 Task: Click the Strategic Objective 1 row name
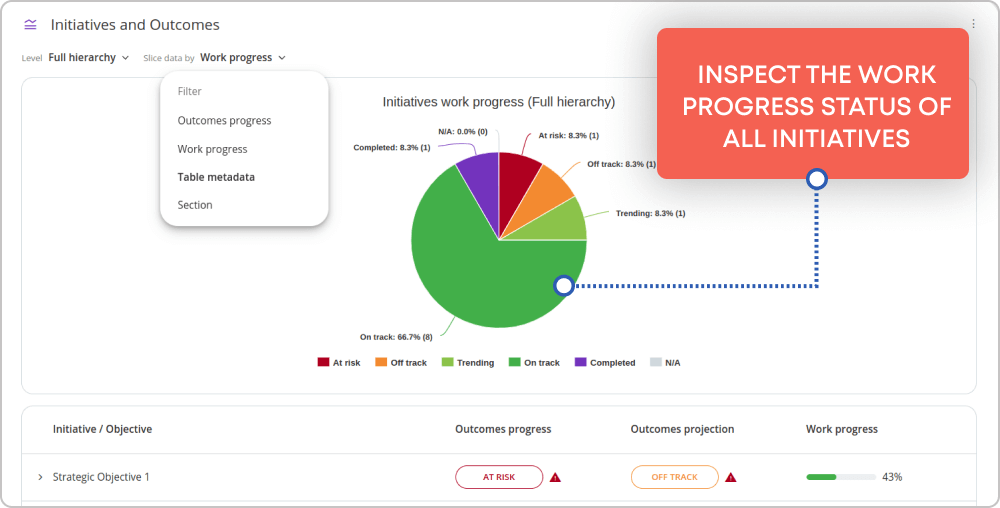click(101, 477)
